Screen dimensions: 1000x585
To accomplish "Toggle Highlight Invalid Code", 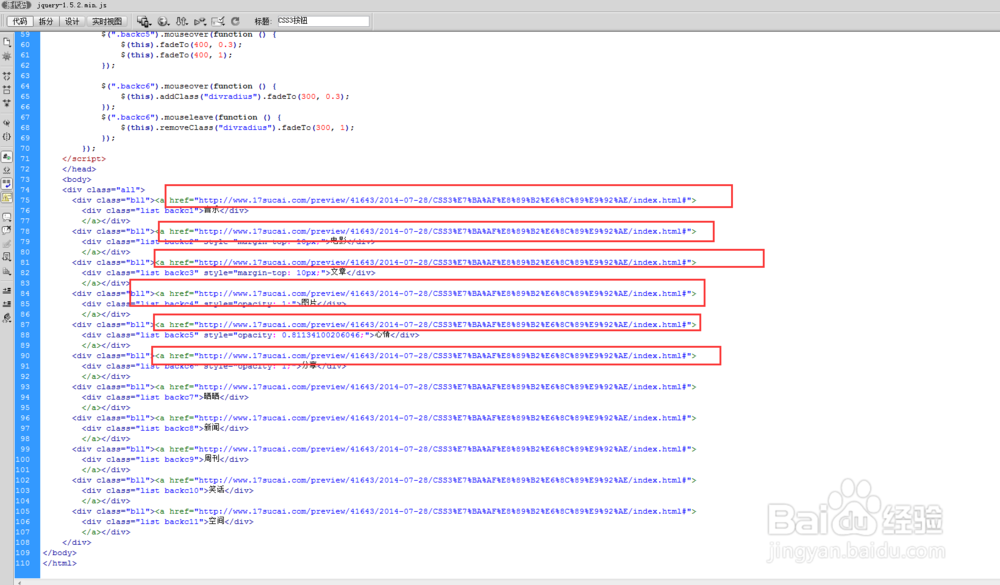I will (x=7, y=170).
